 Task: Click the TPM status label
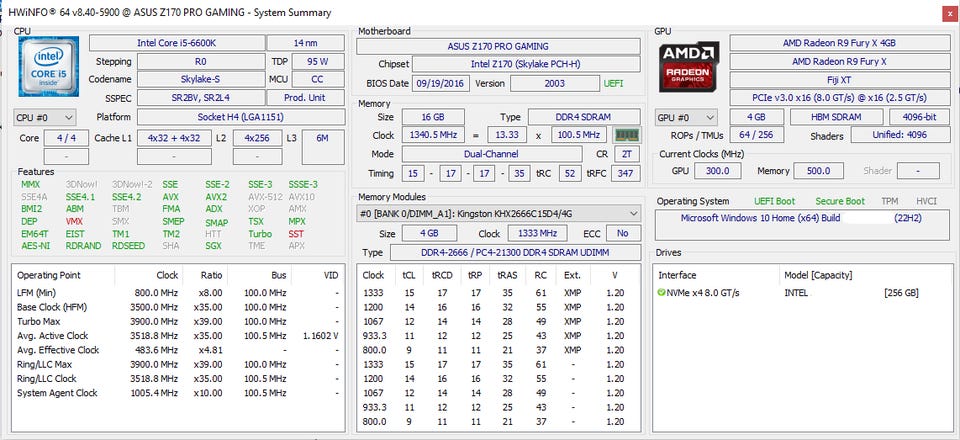tap(890, 201)
